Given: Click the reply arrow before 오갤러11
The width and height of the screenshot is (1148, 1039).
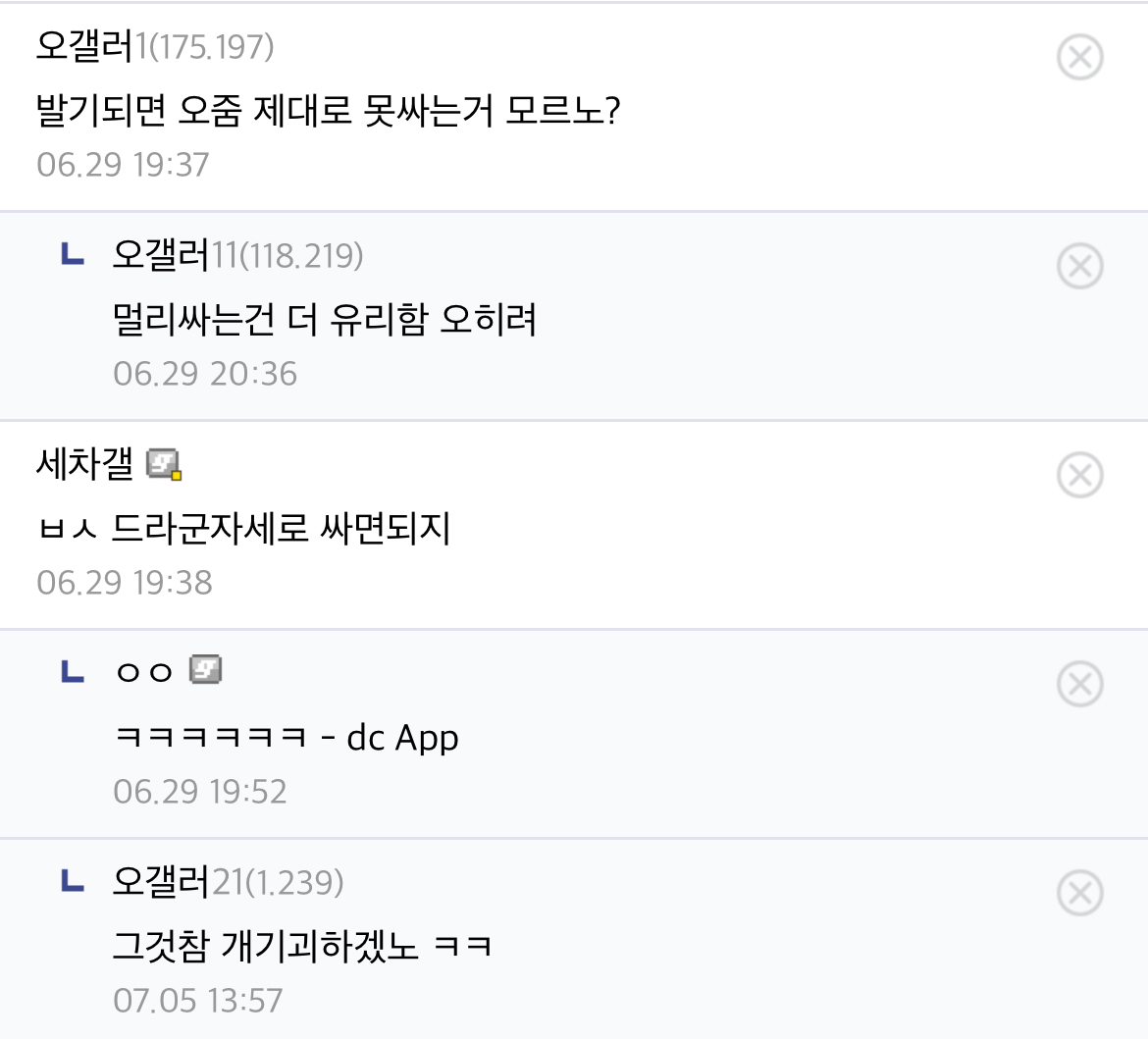Looking at the screenshot, I should [73, 254].
